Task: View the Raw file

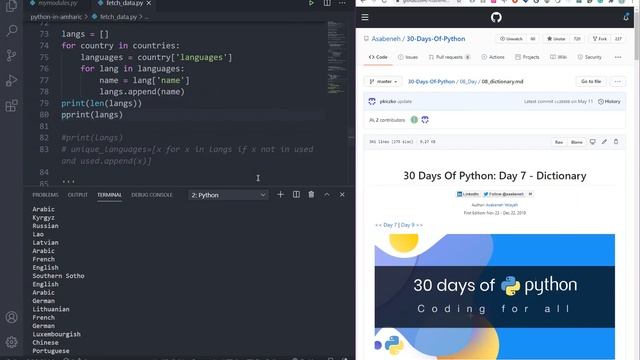Action: click(x=559, y=142)
